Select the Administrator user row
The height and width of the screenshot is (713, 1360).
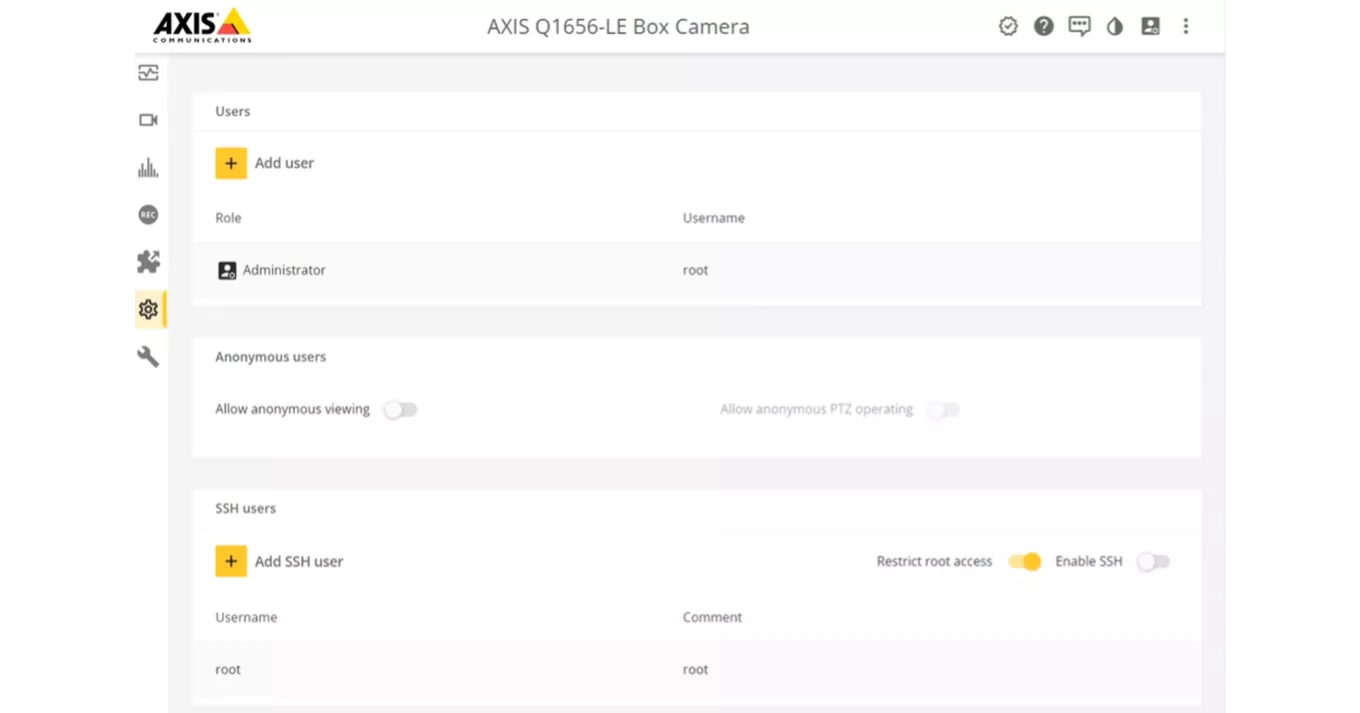(x=697, y=270)
